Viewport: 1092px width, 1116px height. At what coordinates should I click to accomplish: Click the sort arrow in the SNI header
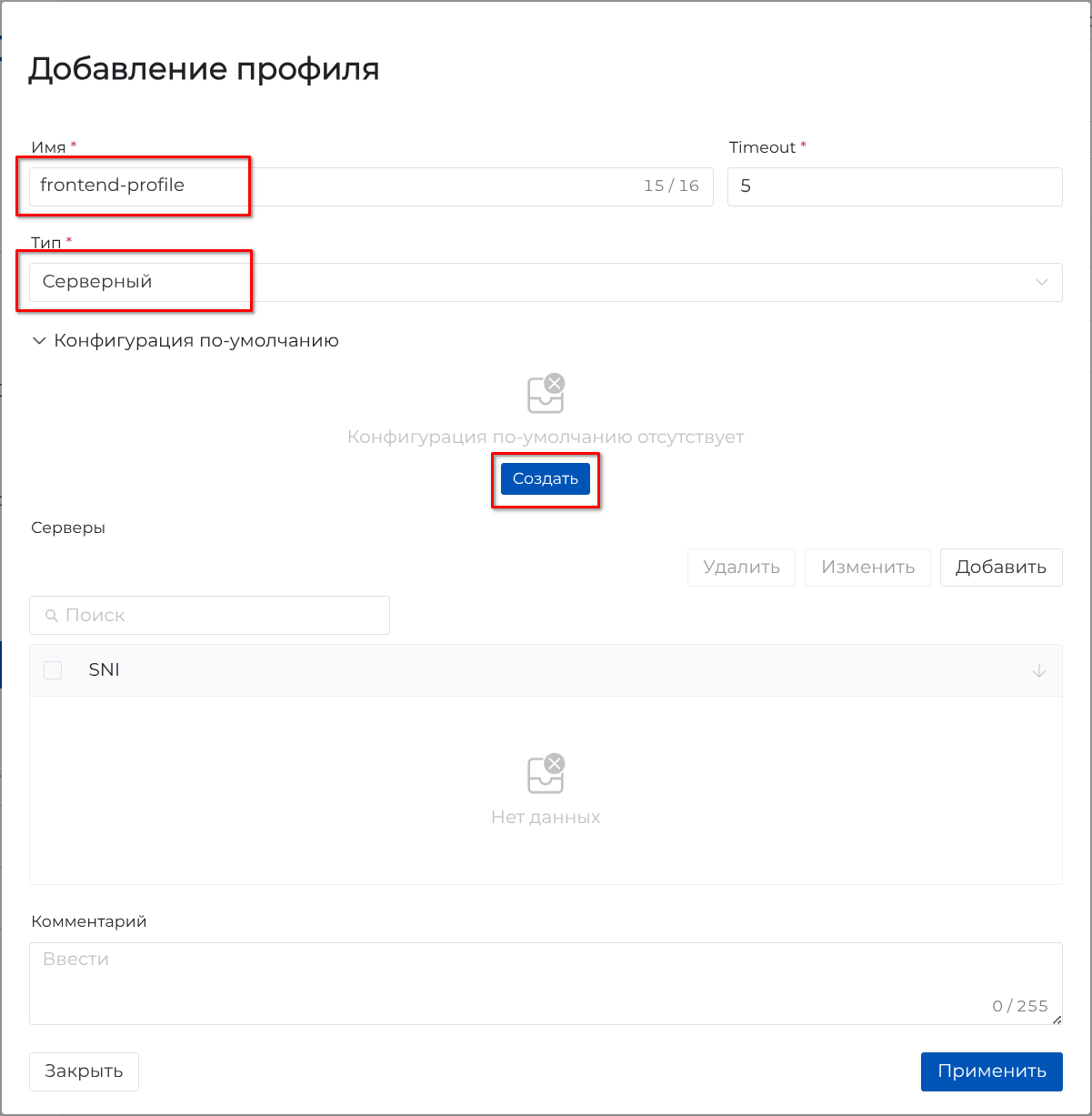1039,671
